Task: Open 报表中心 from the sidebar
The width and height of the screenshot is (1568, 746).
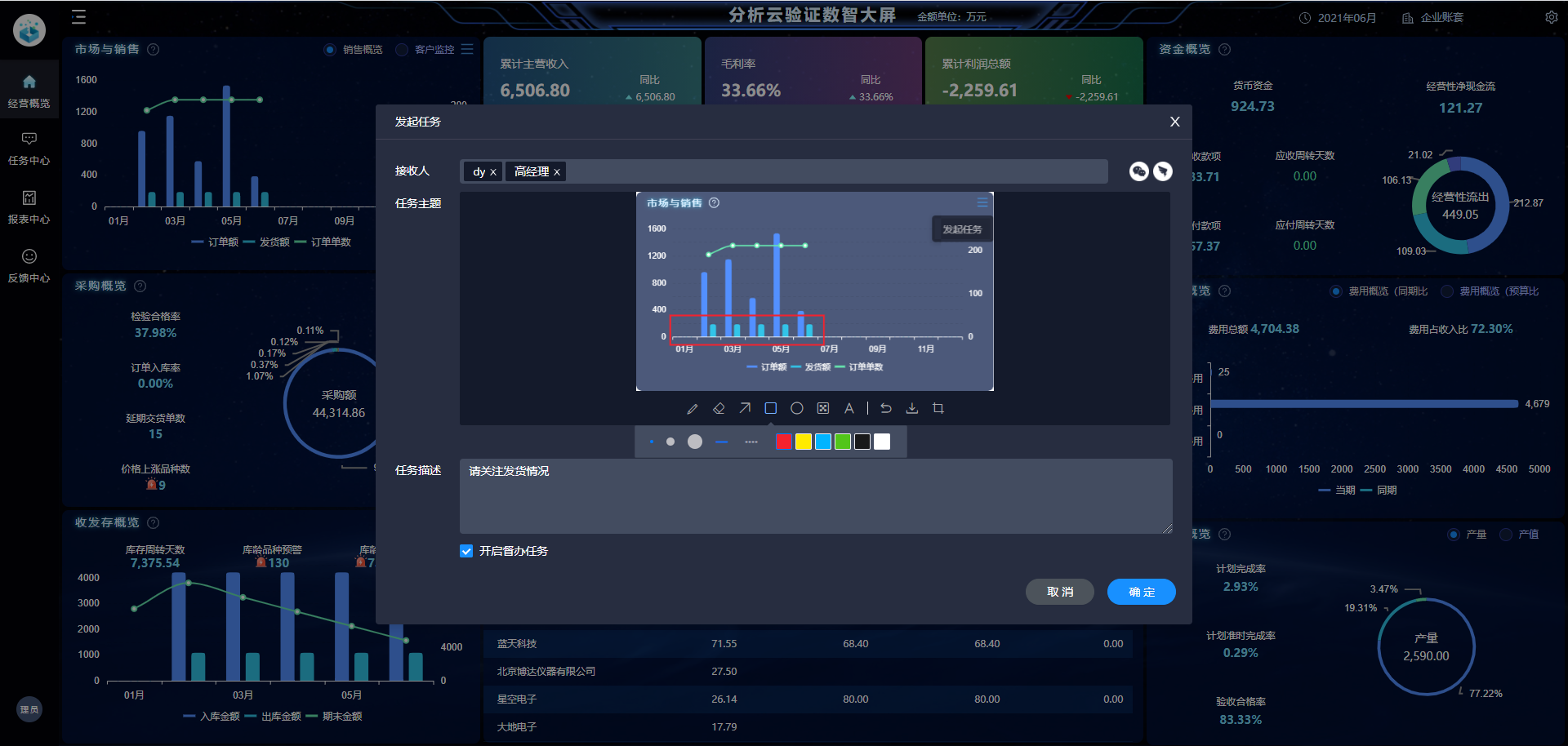Action: click(x=29, y=207)
